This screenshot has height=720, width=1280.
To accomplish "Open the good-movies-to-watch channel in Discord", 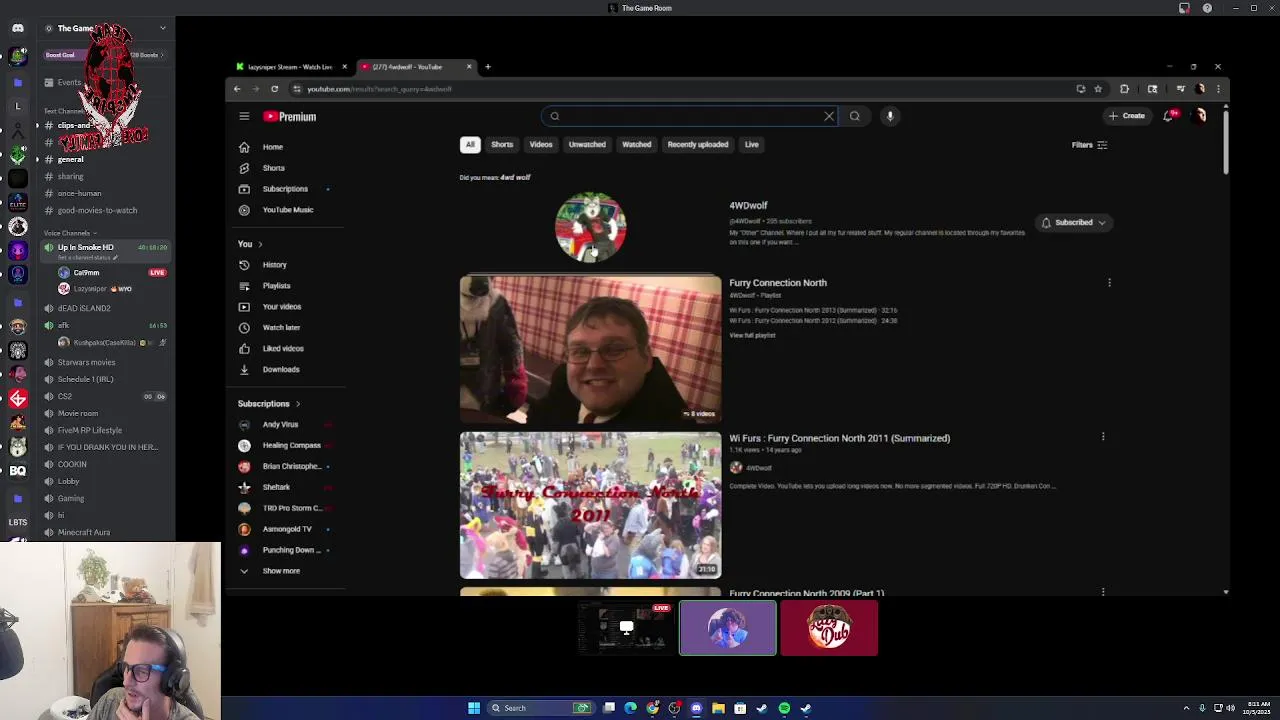I will click(x=95, y=211).
